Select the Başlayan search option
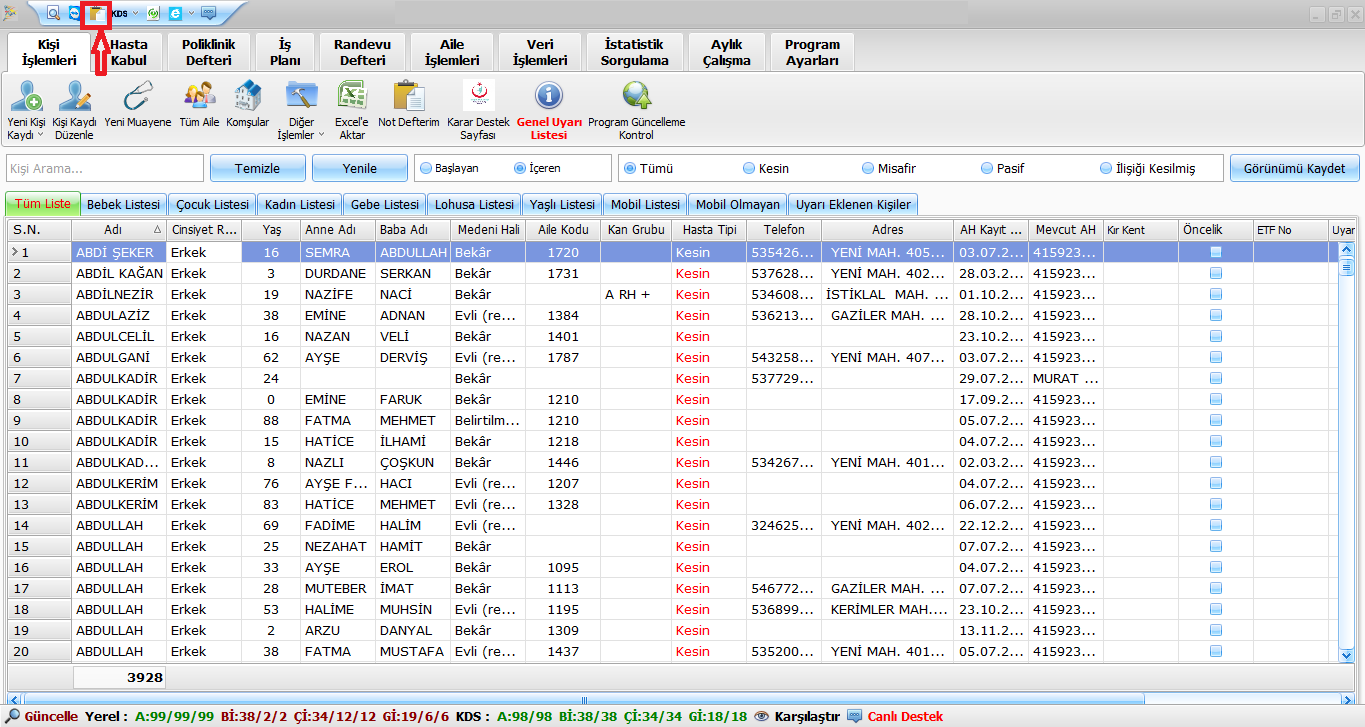Screen dimensions: 1365x727 click(x=425, y=168)
